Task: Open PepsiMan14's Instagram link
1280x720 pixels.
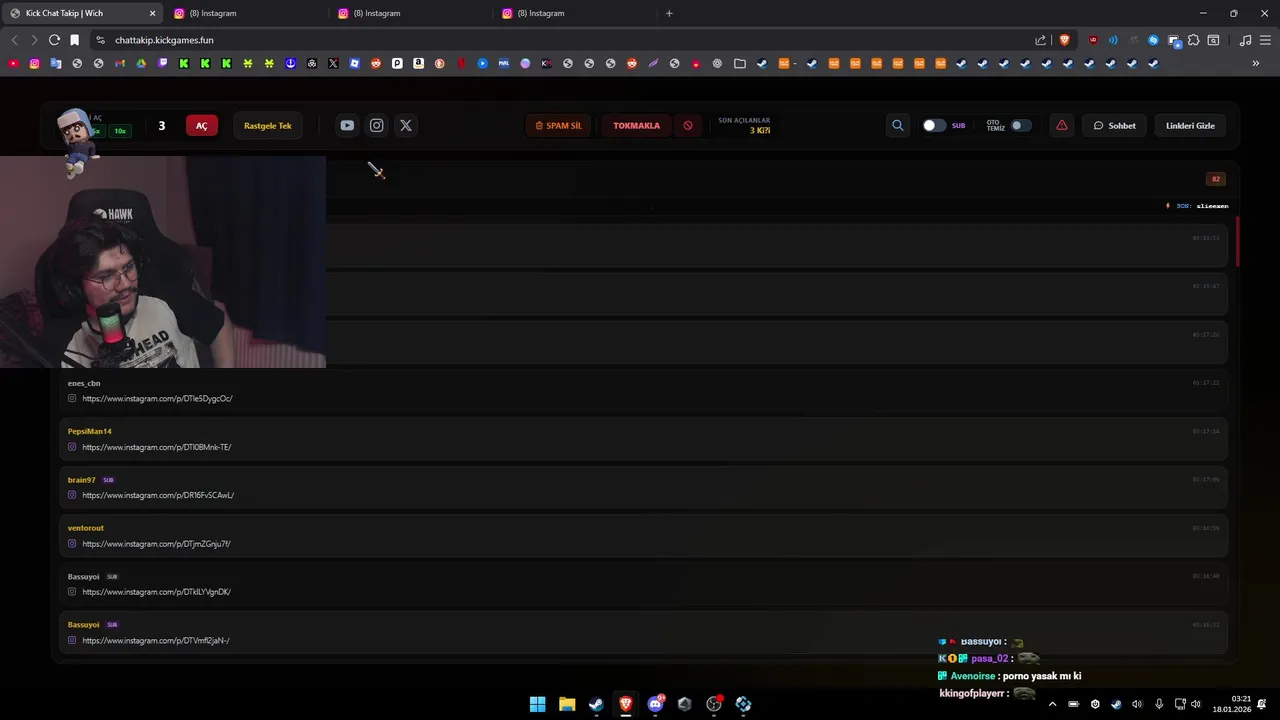Action: click(x=156, y=447)
